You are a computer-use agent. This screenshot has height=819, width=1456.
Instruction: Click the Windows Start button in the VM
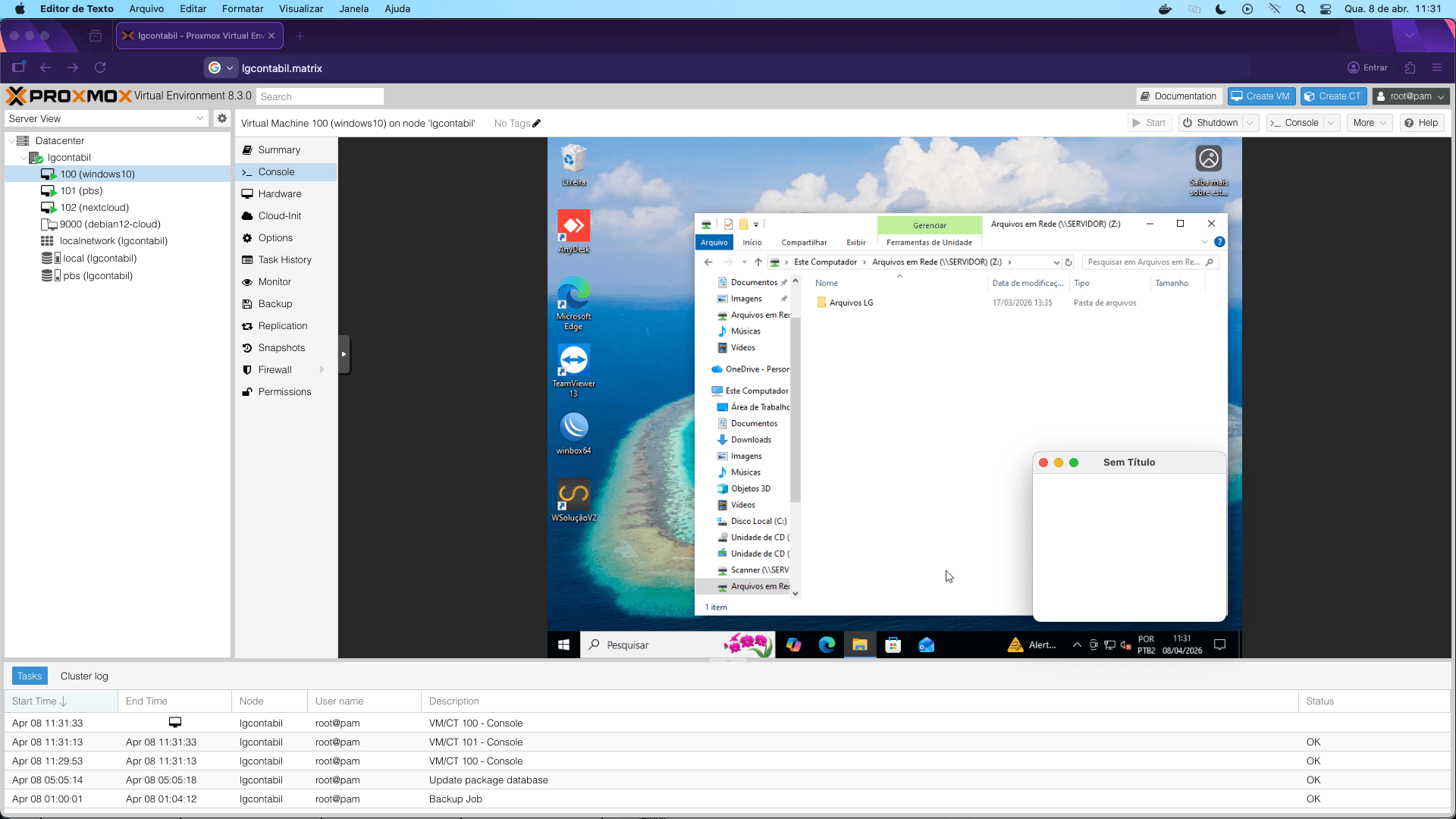563,645
